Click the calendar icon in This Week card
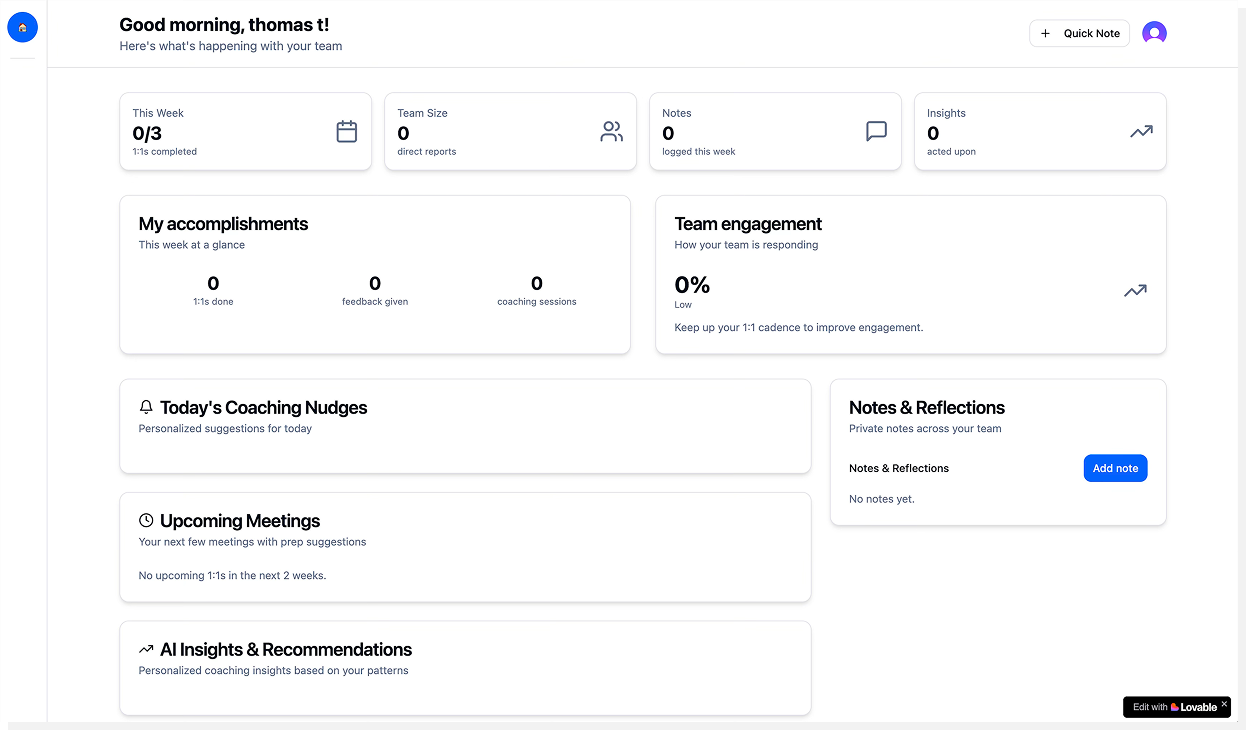Viewport: 1246px width, 730px height. tap(347, 131)
